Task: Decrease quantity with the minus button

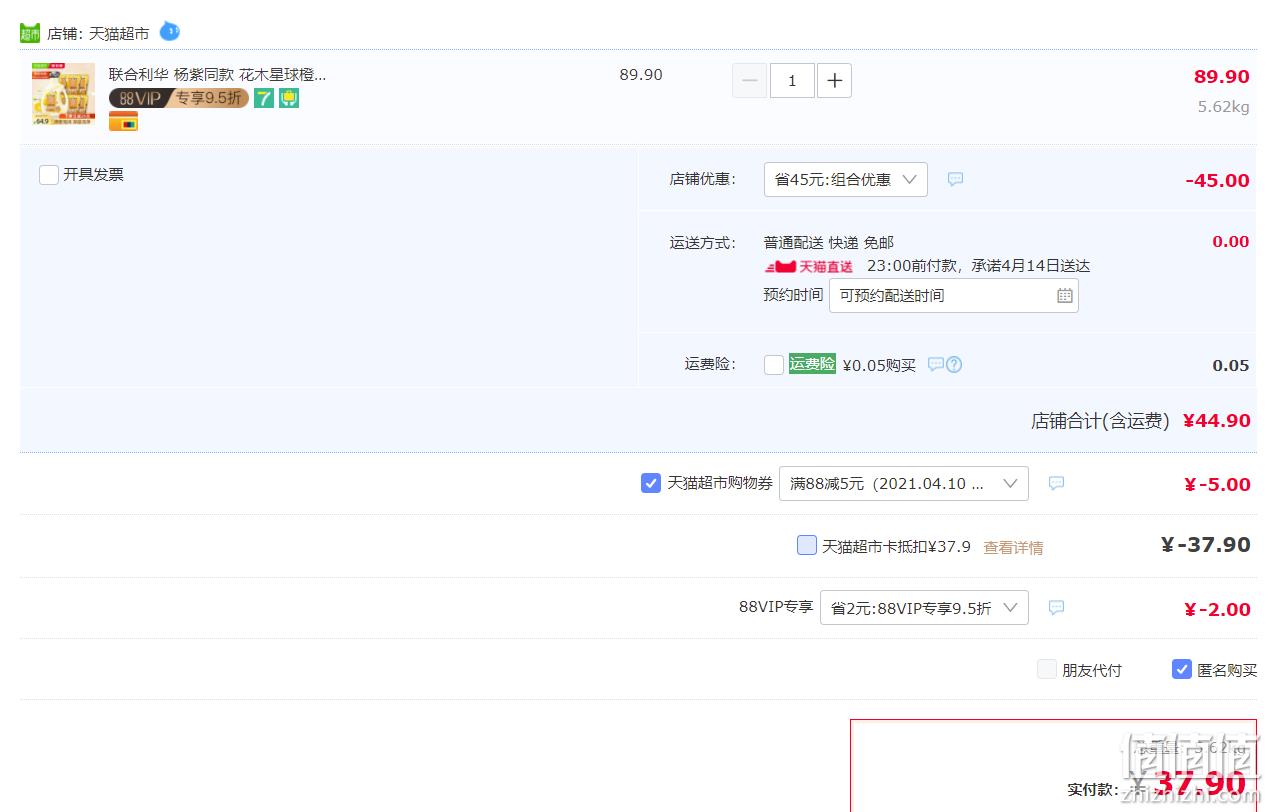Action: (x=750, y=80)
